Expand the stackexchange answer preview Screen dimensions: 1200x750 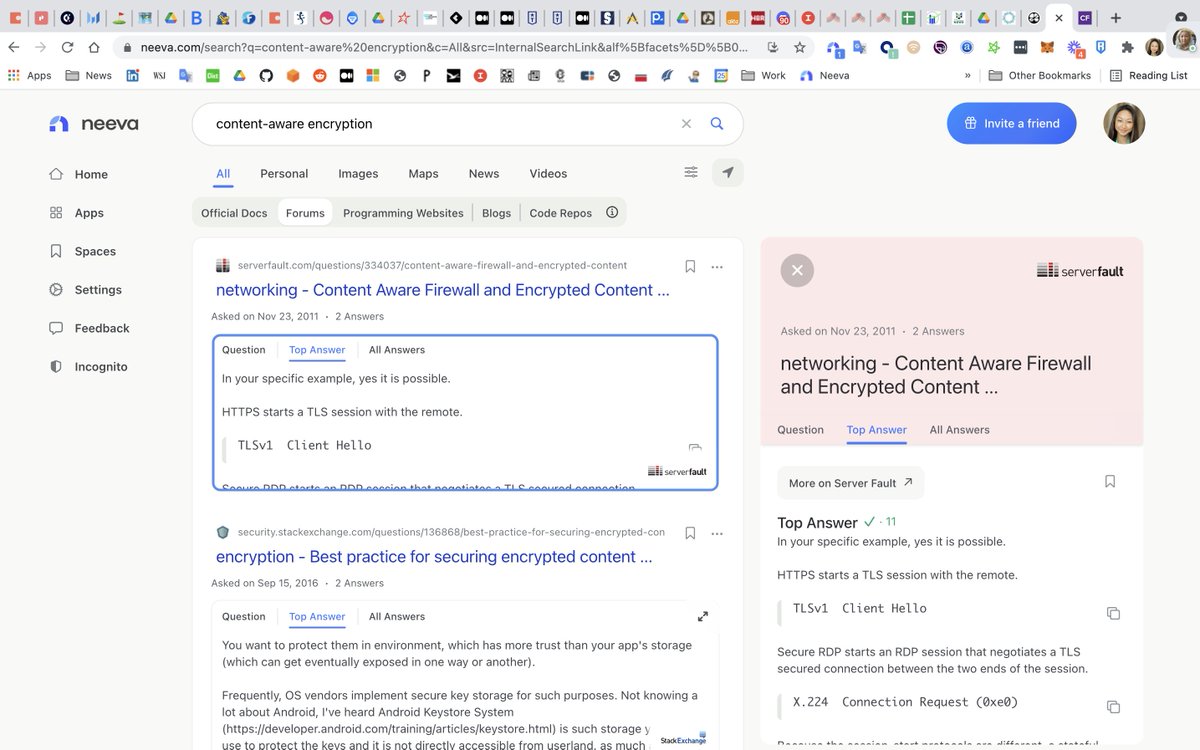pyautogui.click(x=703, y=617)
